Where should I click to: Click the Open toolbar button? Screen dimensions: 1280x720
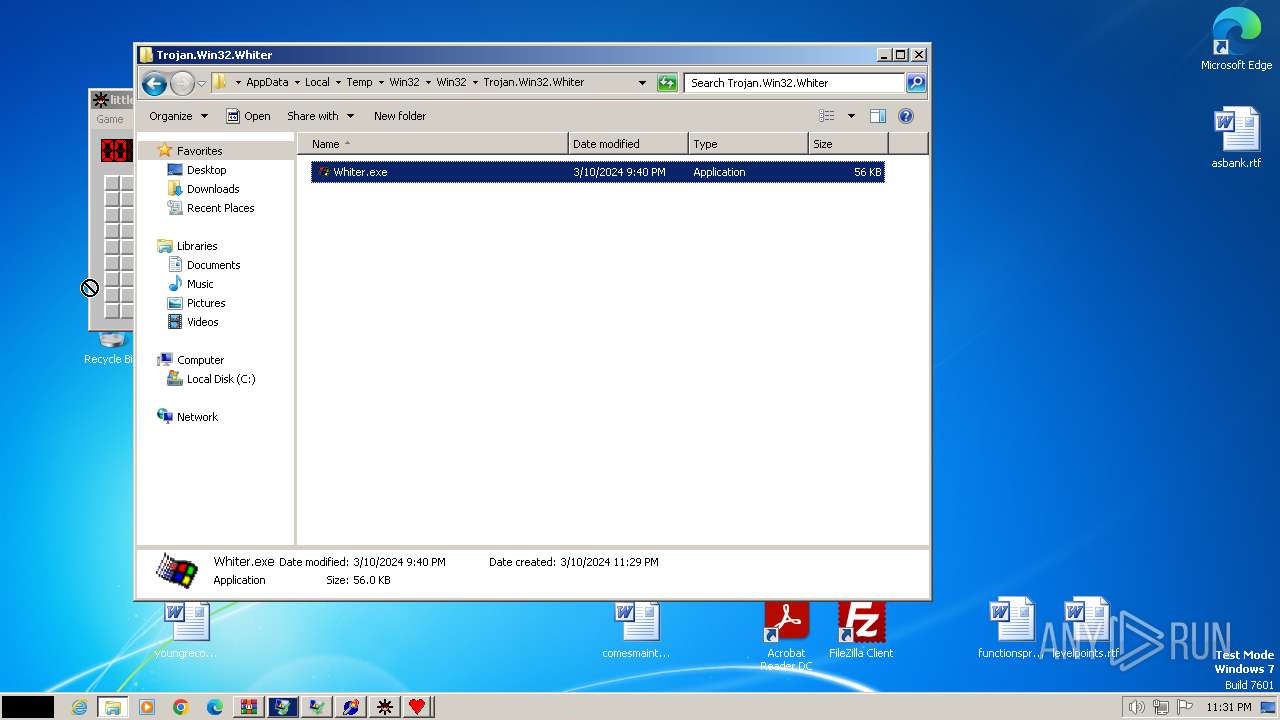pyautogui.click(x=248, y=116)
